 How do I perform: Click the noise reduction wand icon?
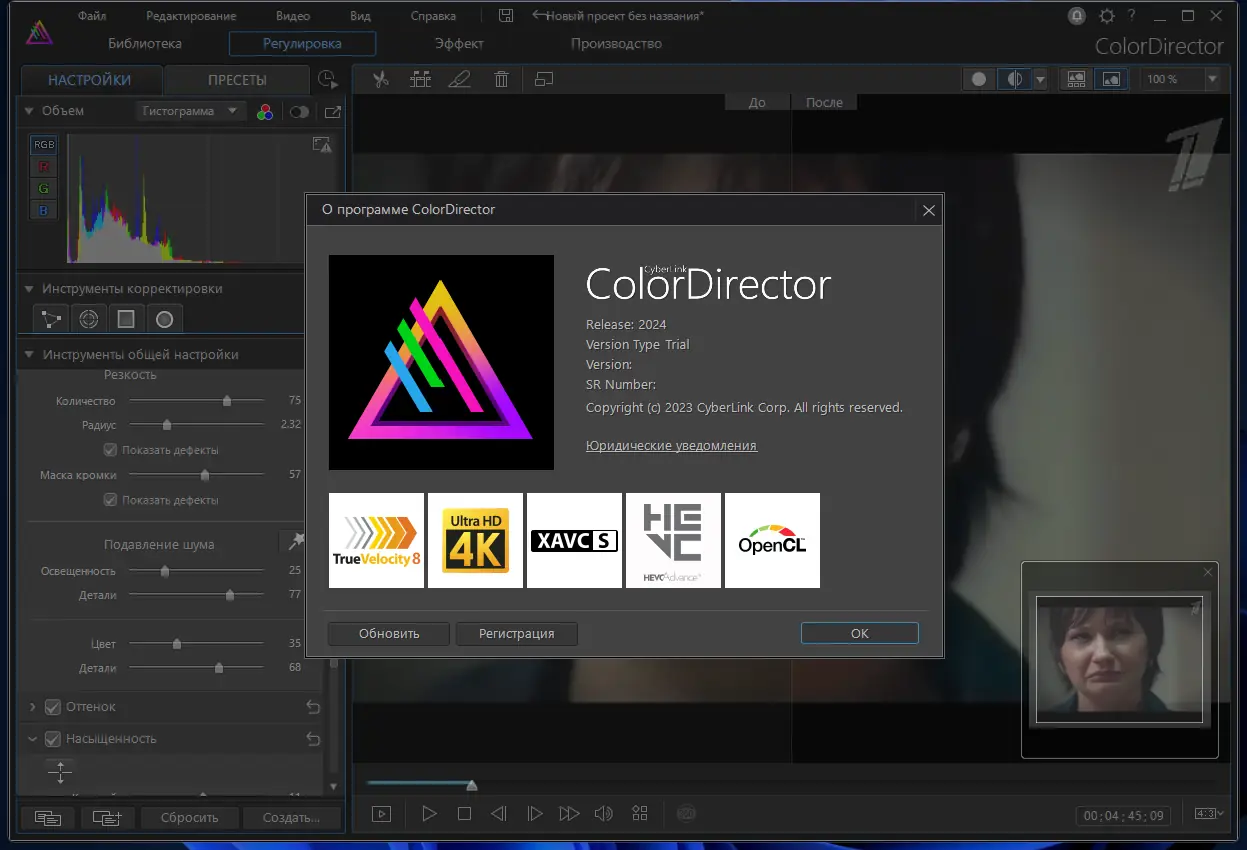[295, 541]
